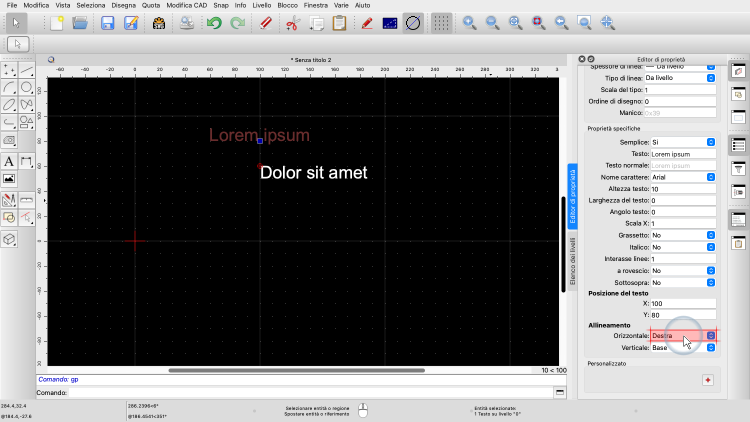Click the add custom property button

pos(707,380)
